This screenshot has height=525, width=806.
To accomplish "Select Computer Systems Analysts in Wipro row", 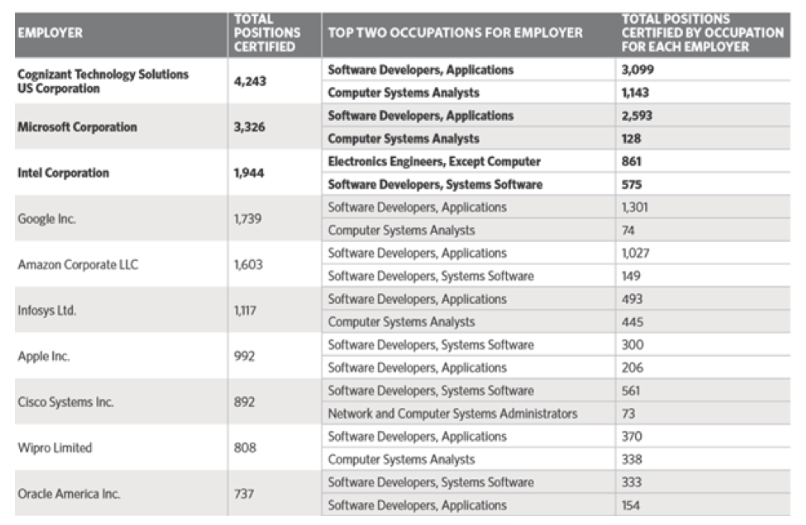I will point(468,459).
